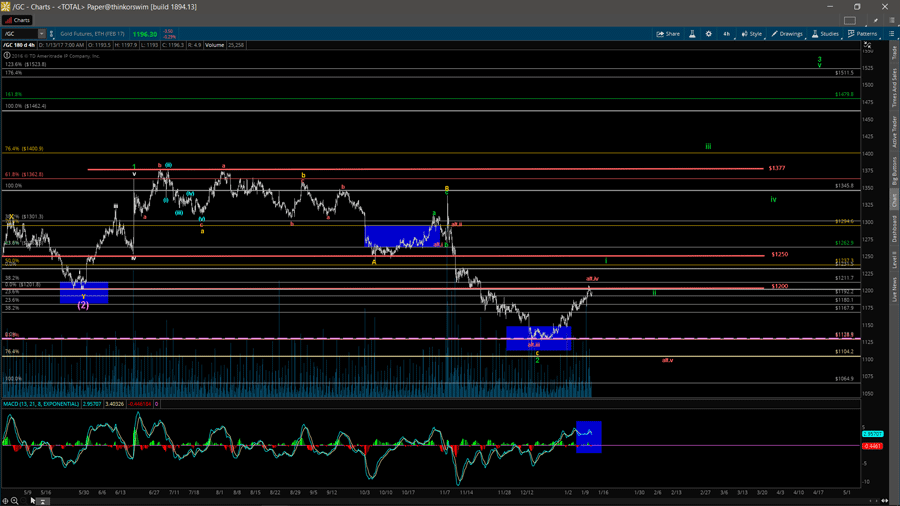The width and height of the screenshot is (900, 506).
Task: Click the pointer cursor icon at bottom left
Action: [x=32, y=500]
